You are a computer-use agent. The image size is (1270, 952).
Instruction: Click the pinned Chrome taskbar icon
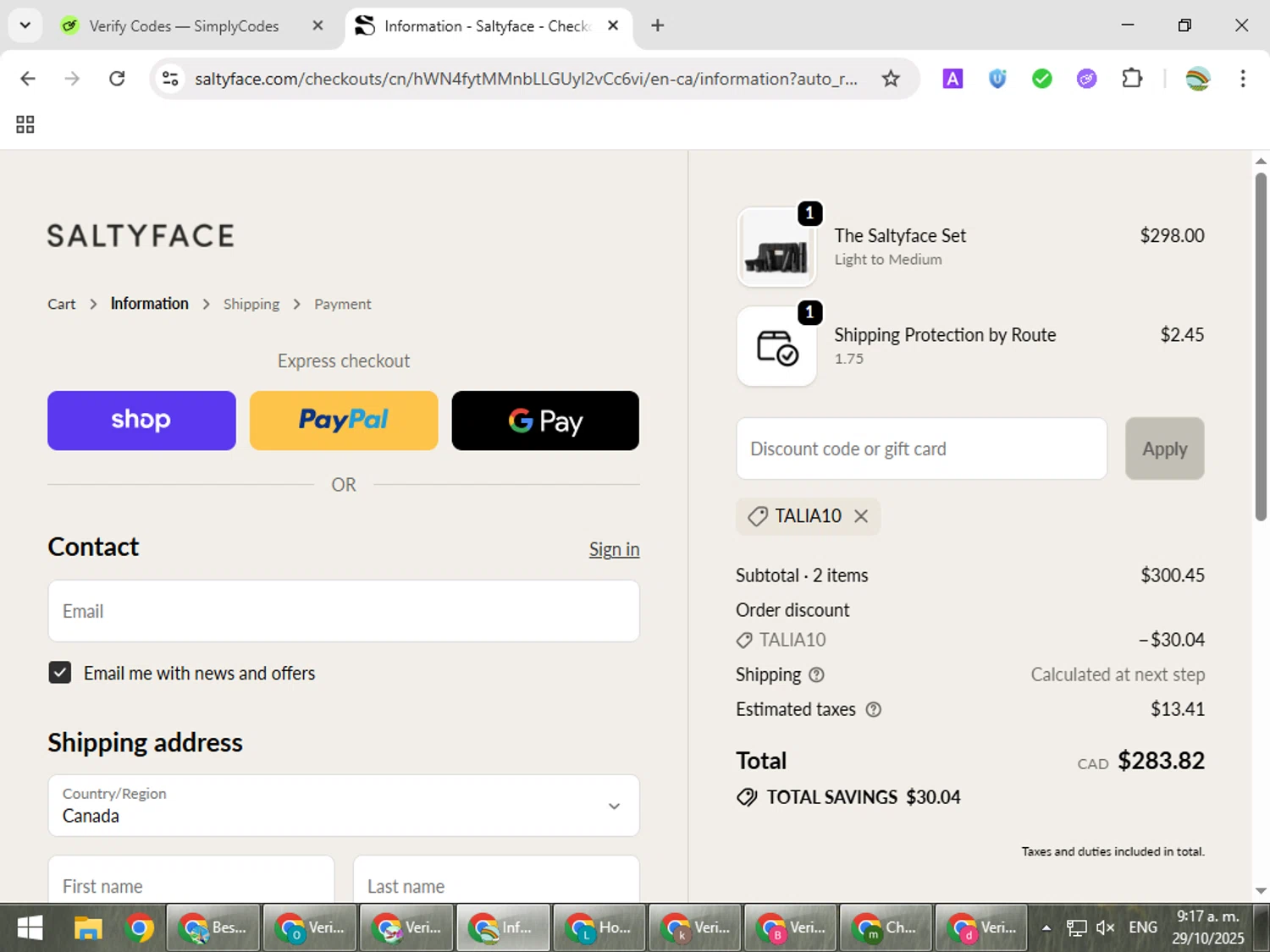coord(140,928)
